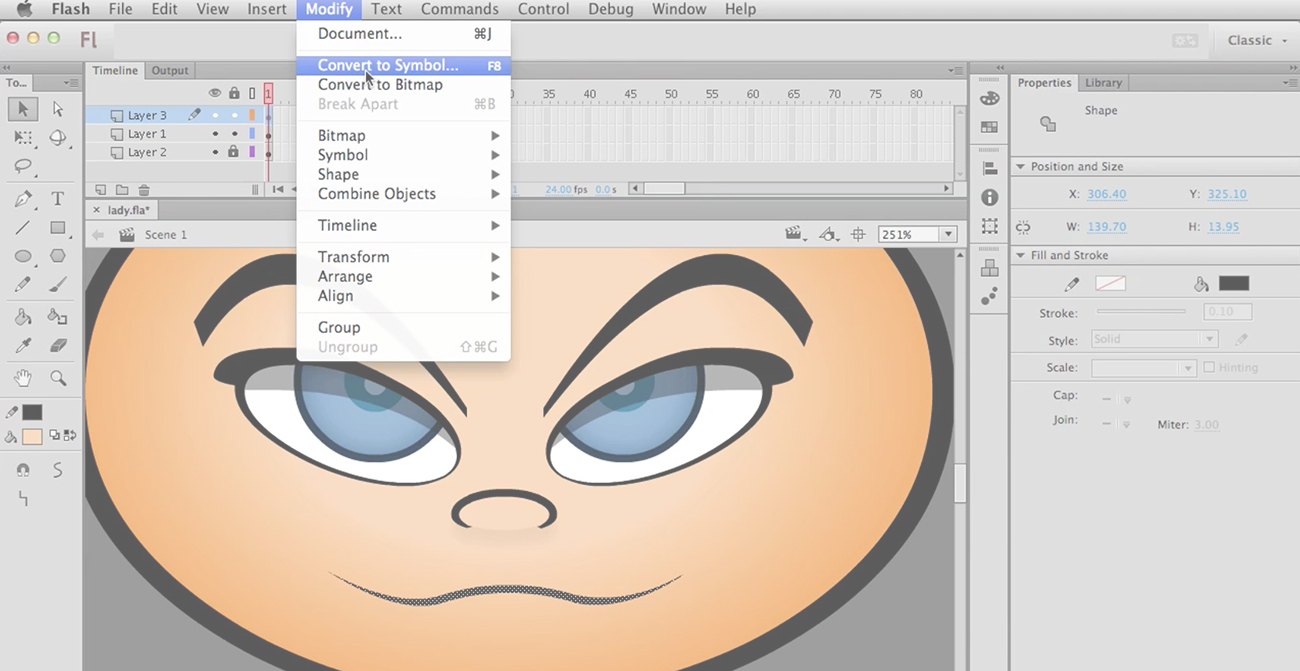1300x671 pixels.
Task: Select the Eyedropper tool
Action: pyautogui.click(x=23, y=345)
